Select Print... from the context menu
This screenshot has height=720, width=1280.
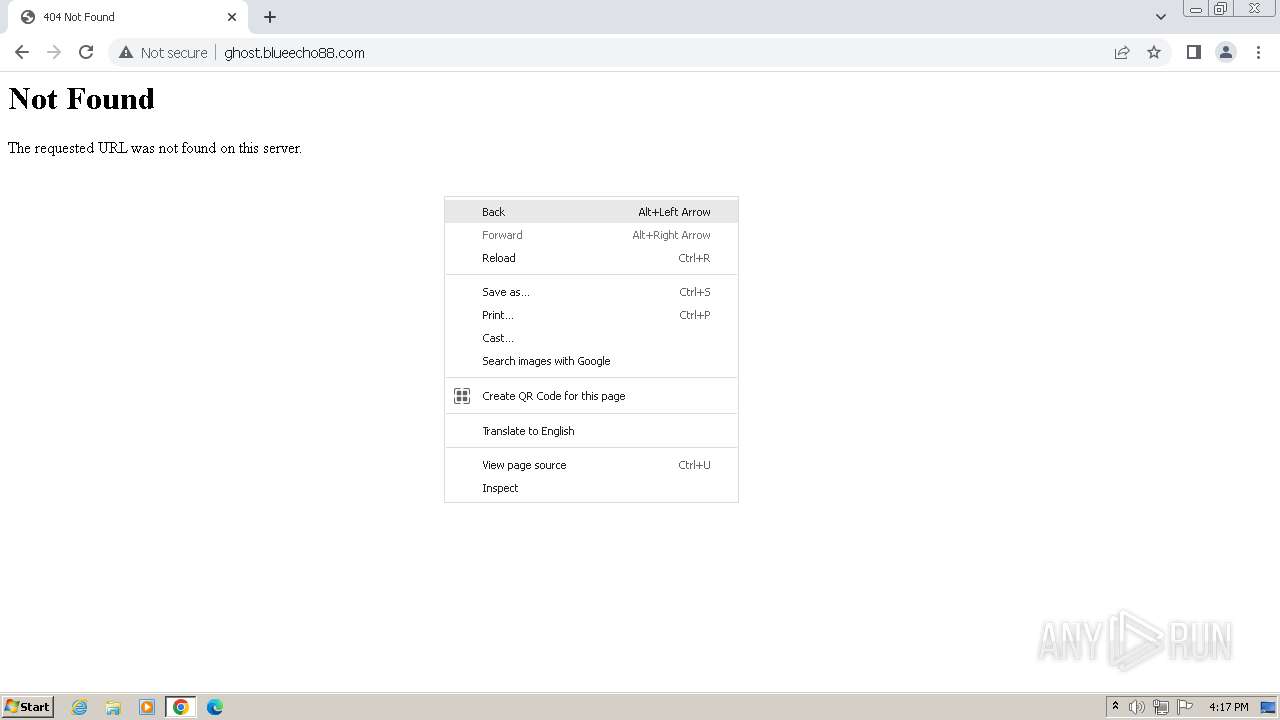click(591, 315)
